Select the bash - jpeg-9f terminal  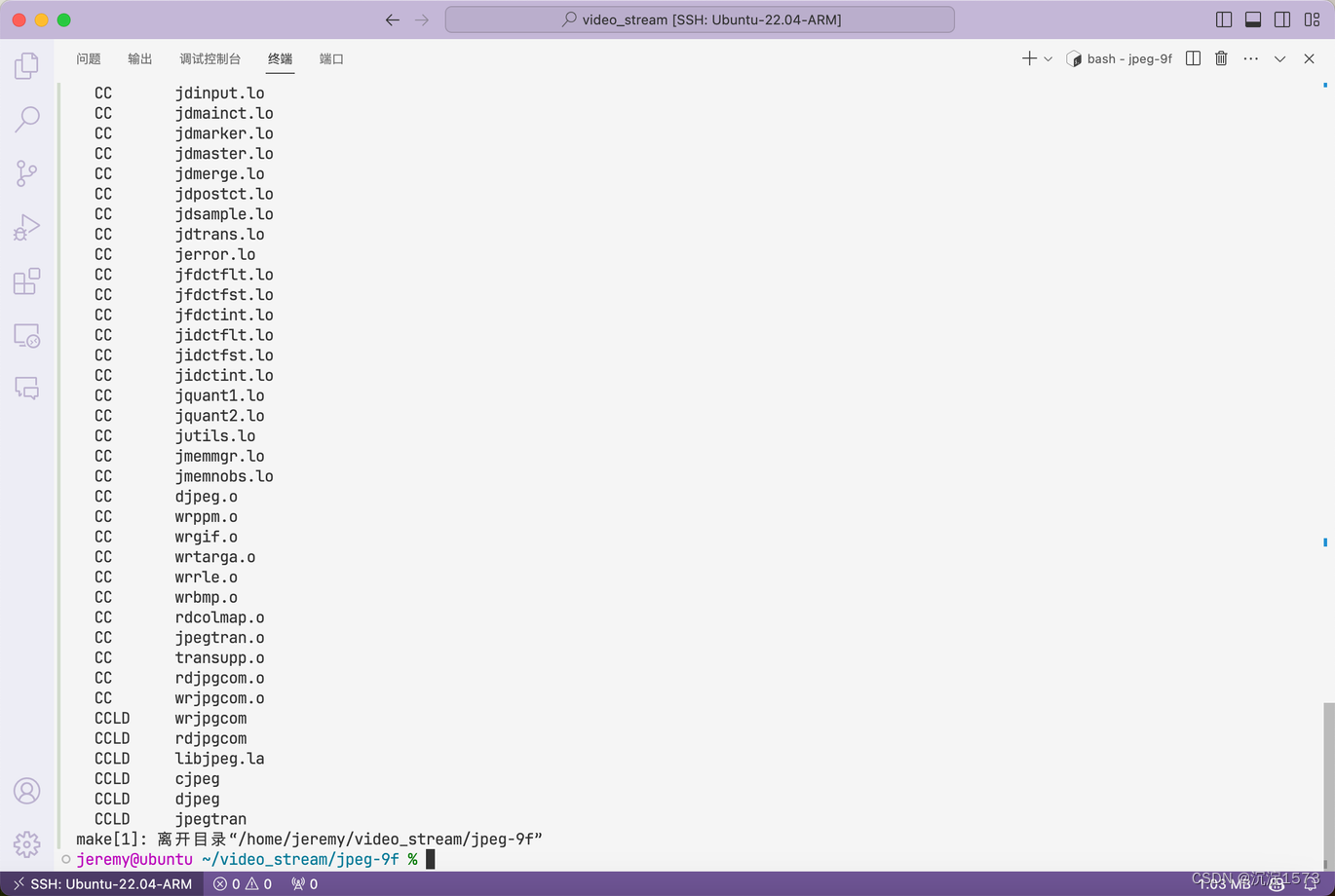tap(1120, 58)
